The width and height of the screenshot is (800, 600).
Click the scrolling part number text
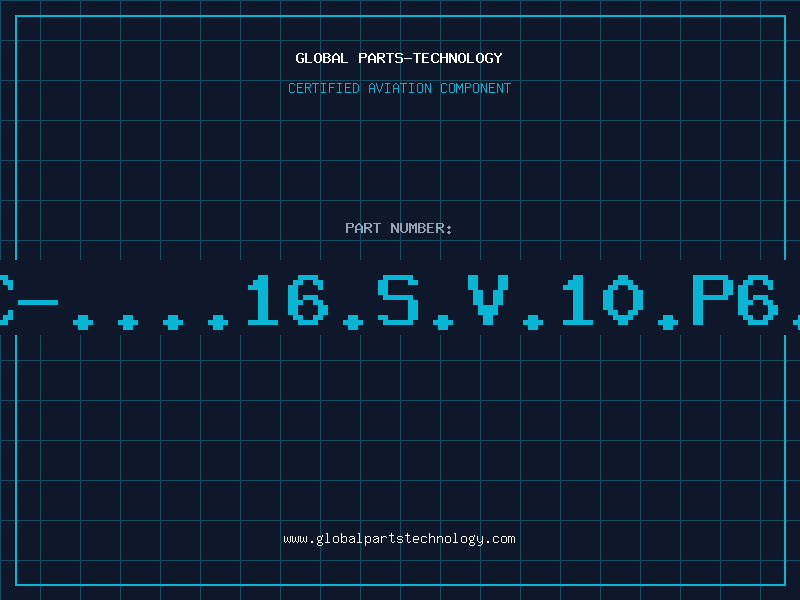point(400,301)
